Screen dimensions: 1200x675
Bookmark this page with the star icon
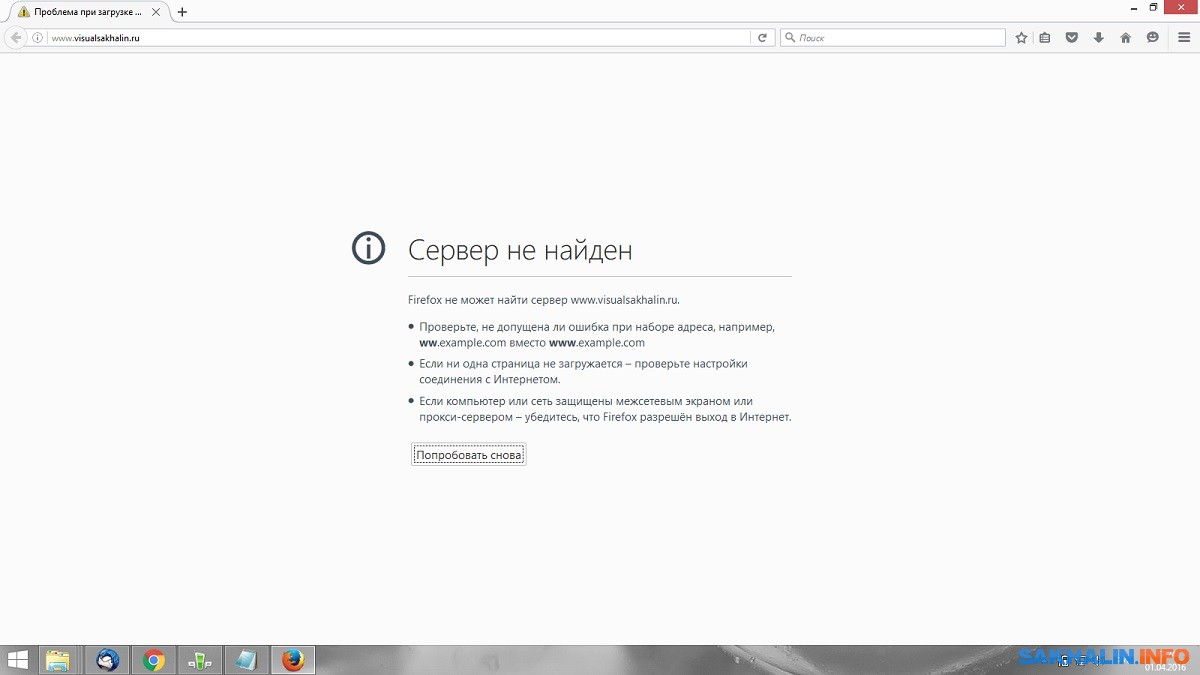(1021, 38)
